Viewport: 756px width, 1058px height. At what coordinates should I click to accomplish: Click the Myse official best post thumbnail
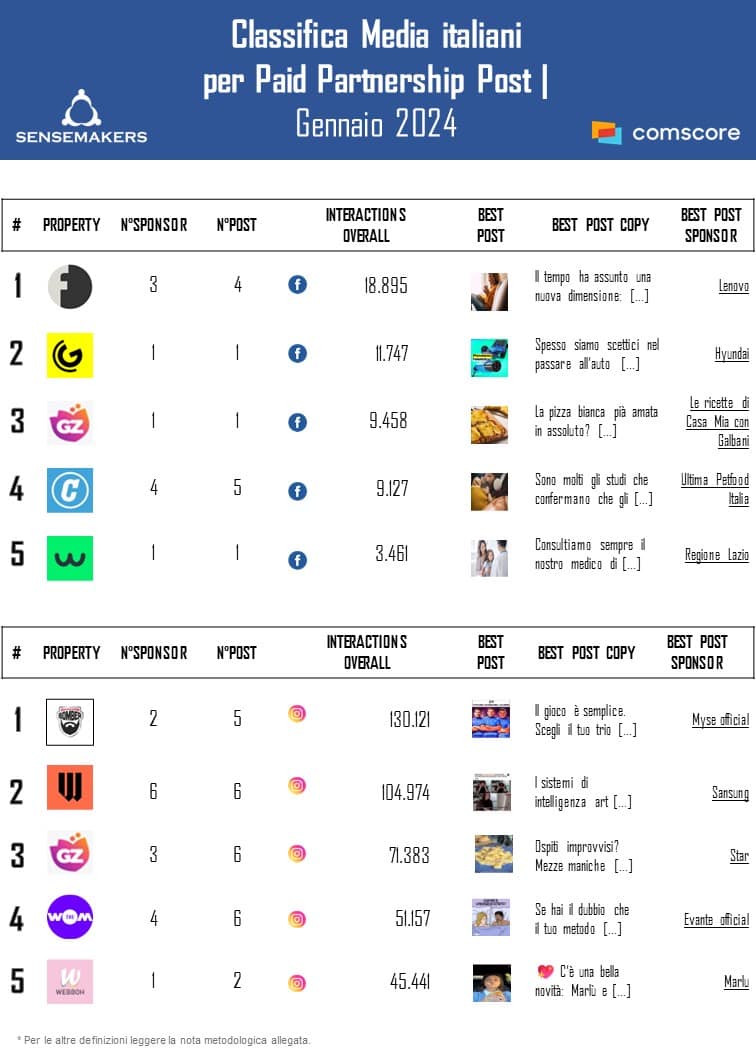[x=491, y=720]
